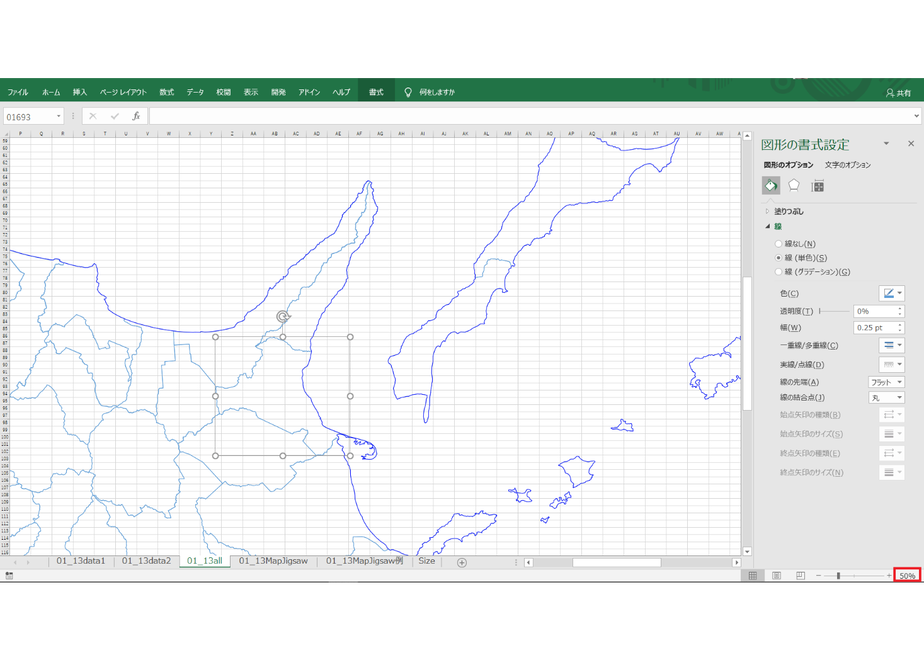Switch to Page Break Preview icon
Viewport: 924px width, 660px height.
pyautogui.click(x=800, y=575)
